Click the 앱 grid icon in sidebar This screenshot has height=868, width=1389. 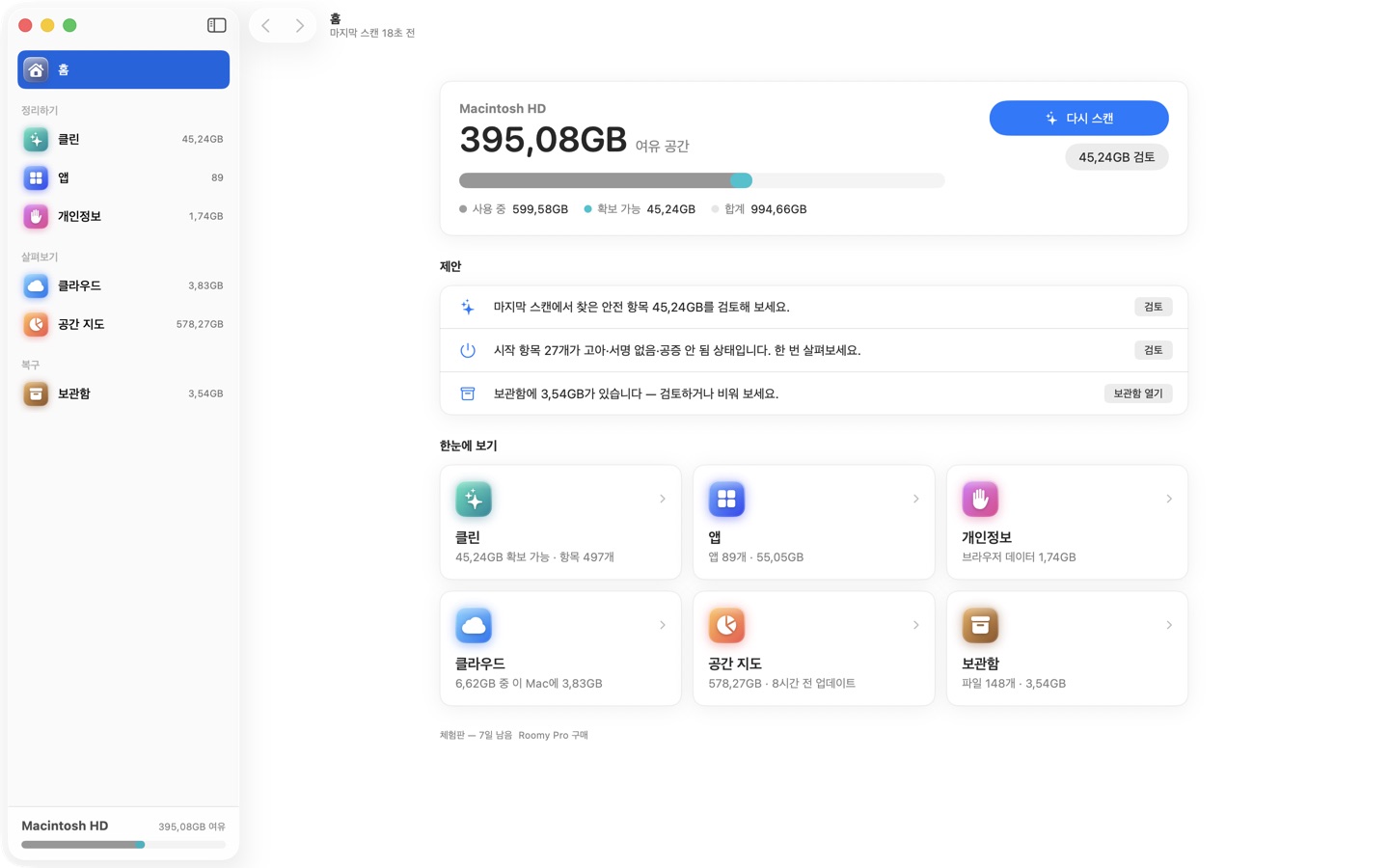coord(36,177)
